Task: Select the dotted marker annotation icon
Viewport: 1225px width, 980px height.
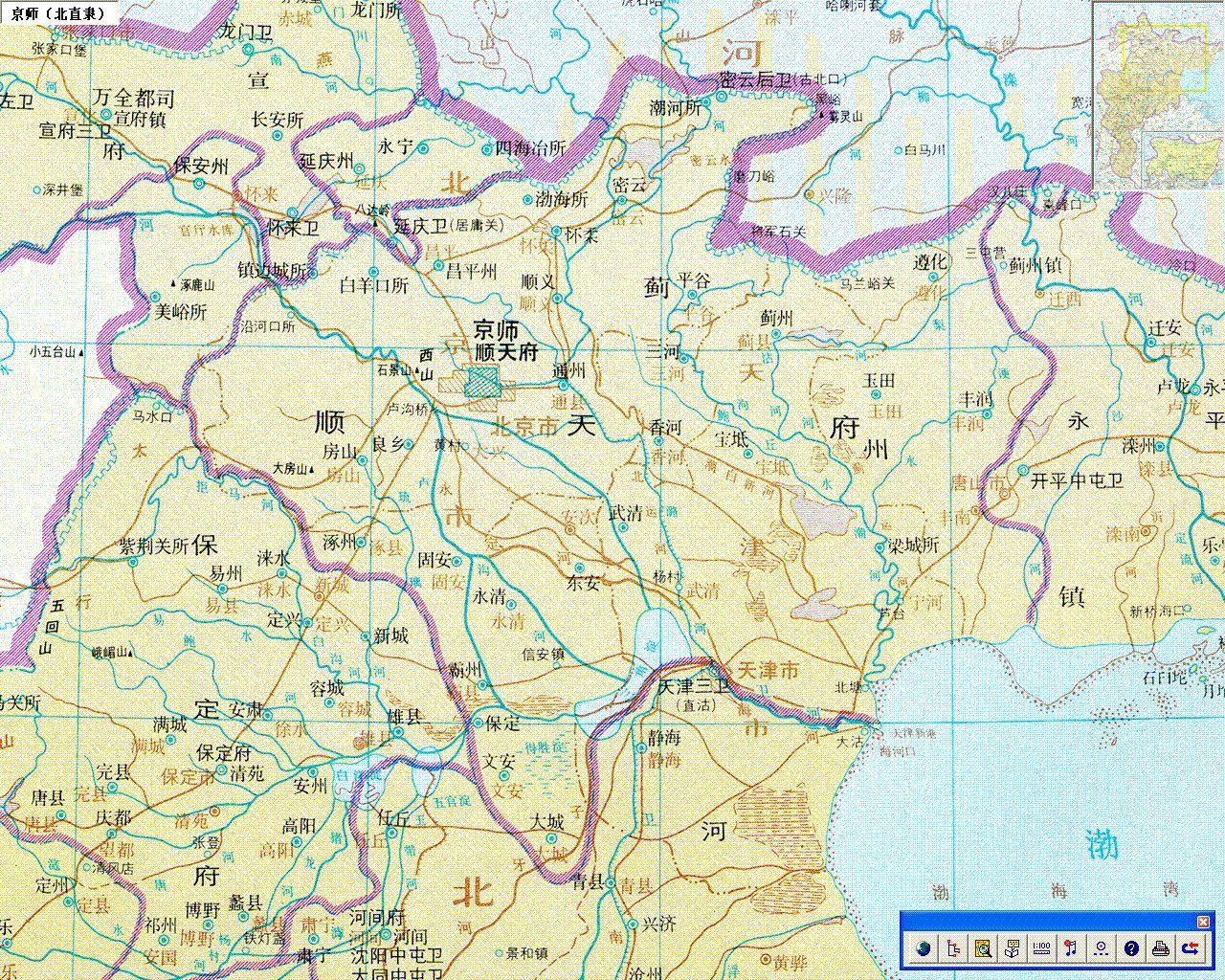Action: point(1101,949)
